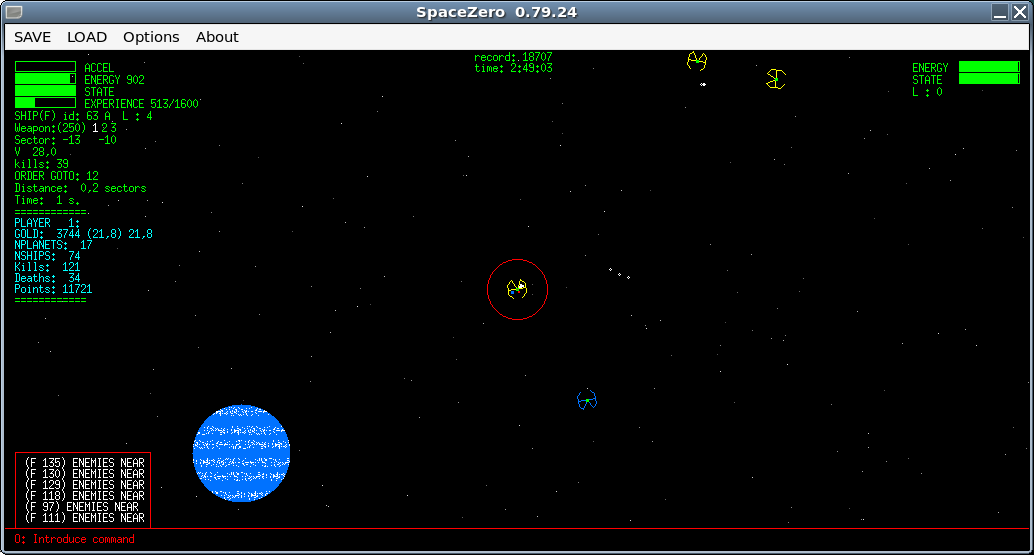1034x555 pixels.
Task: Click the yellow ship near the top center
Action: (x=697, y=61)
